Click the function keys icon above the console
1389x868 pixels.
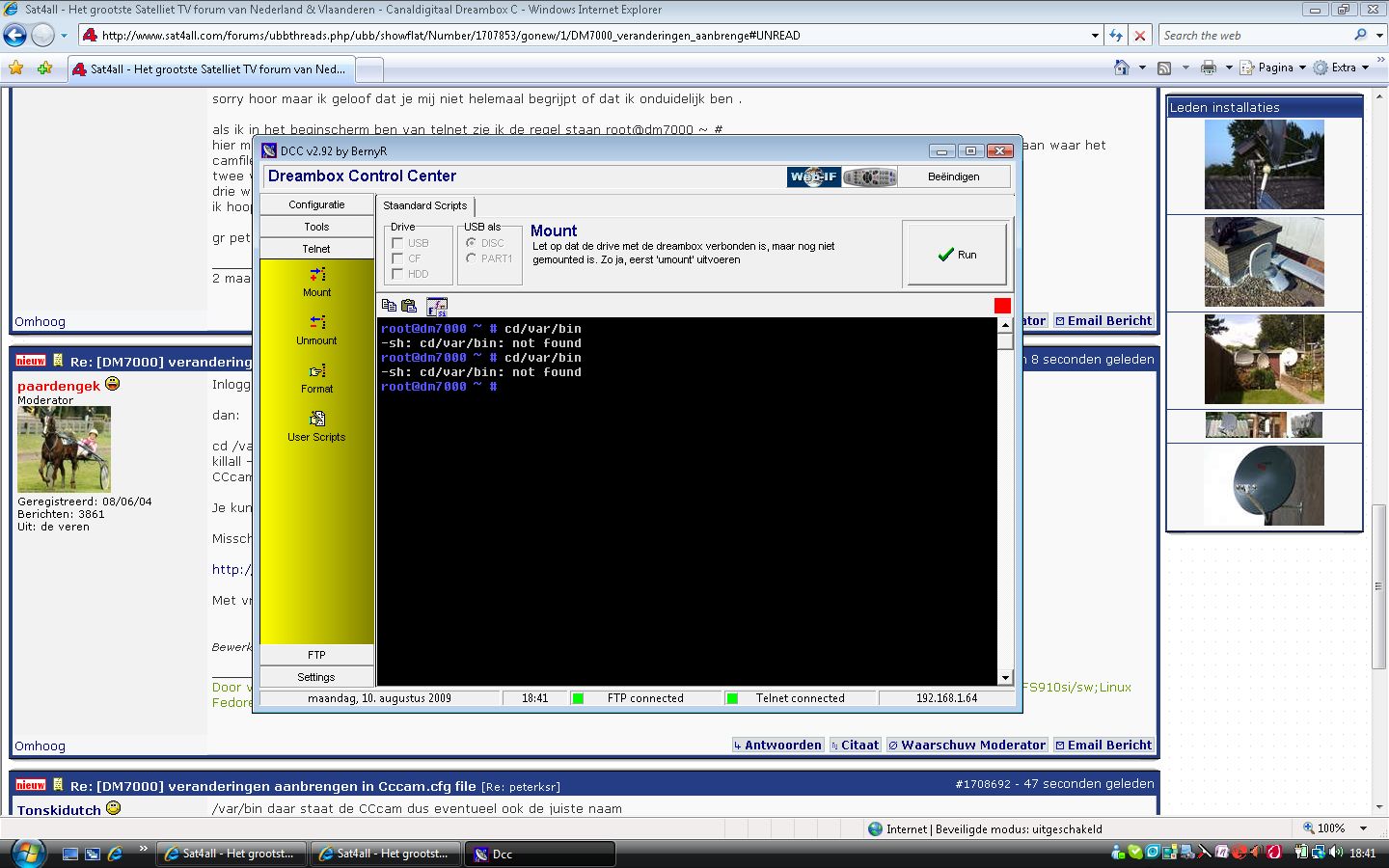437,307
